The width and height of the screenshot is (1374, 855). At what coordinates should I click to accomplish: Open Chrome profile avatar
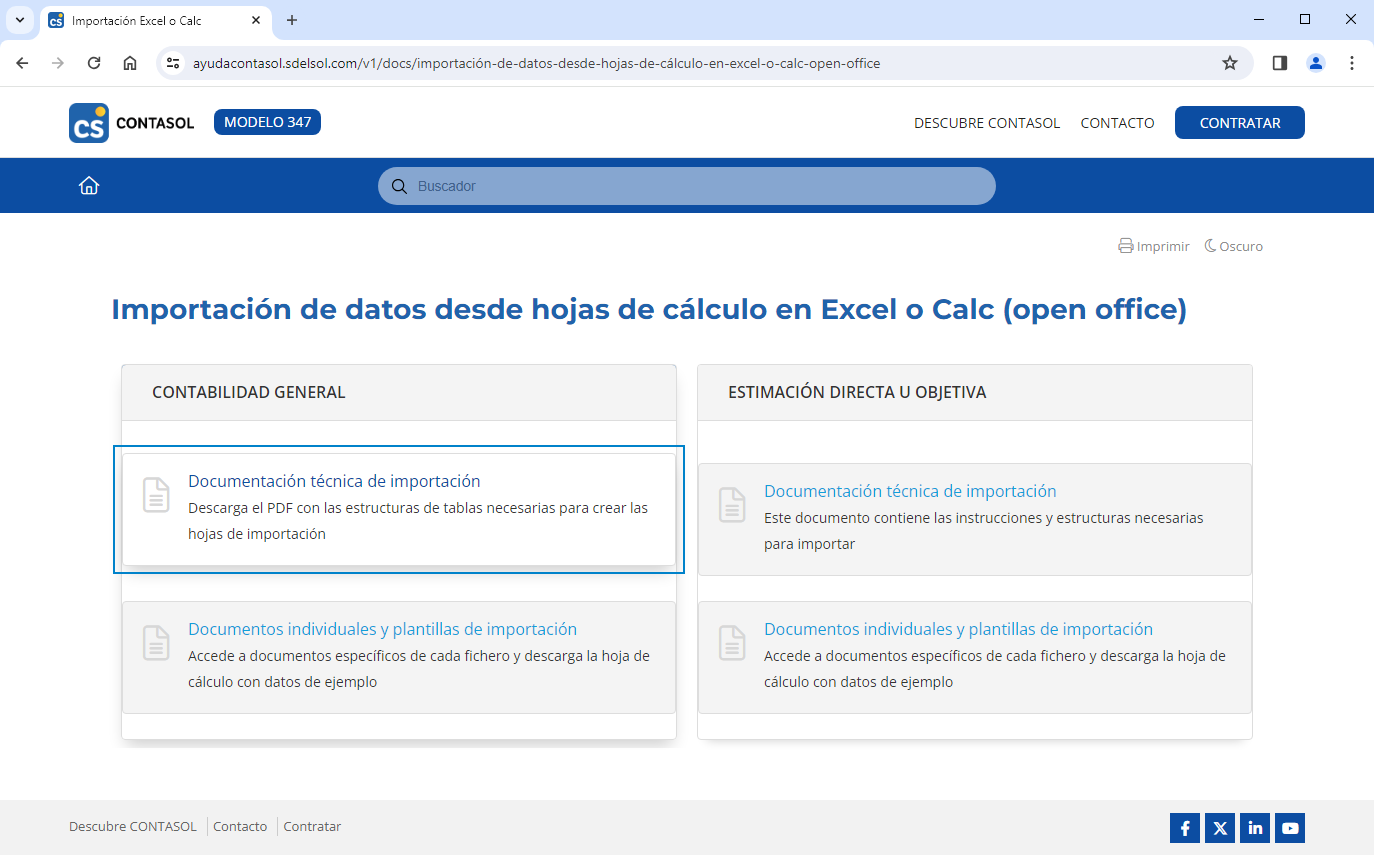(x=1316, y=63)
